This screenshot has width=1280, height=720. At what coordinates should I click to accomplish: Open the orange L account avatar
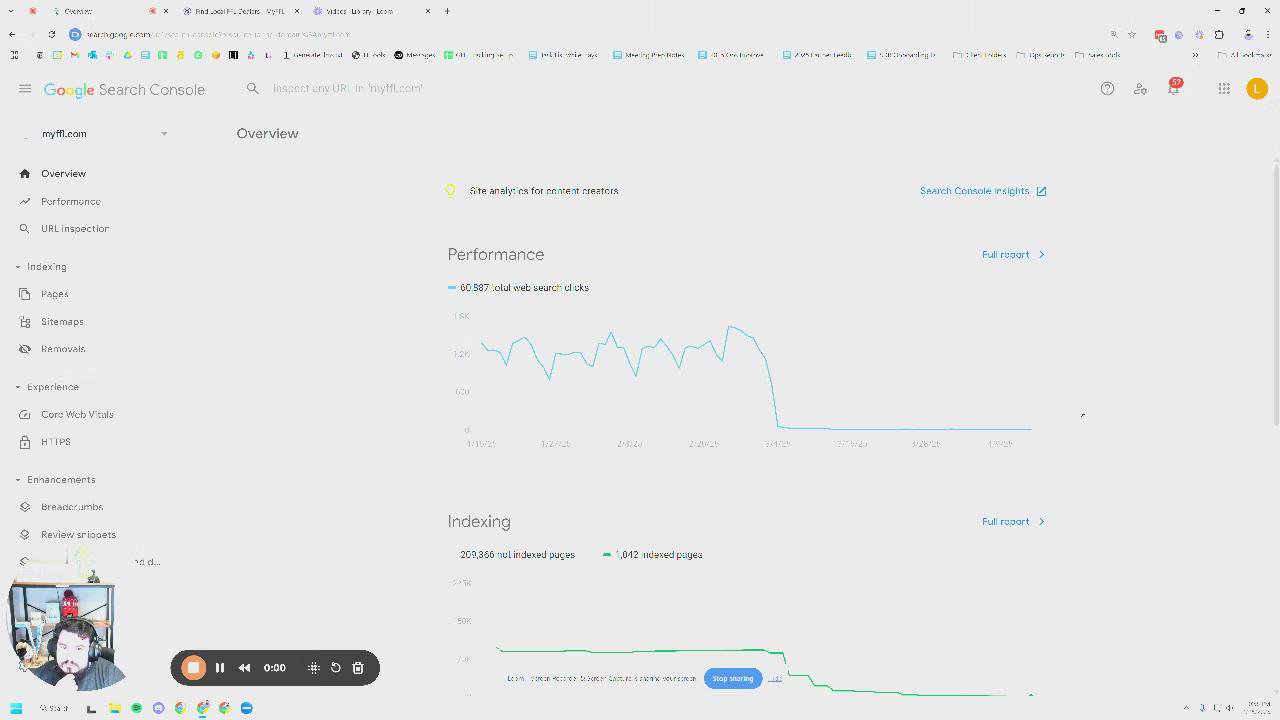(1257, 89)
